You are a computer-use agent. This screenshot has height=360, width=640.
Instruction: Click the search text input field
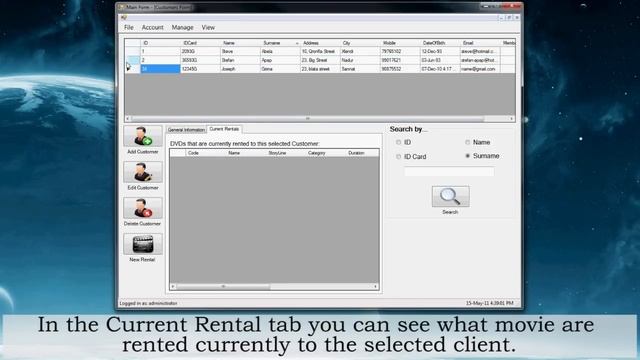coord(449,172)
